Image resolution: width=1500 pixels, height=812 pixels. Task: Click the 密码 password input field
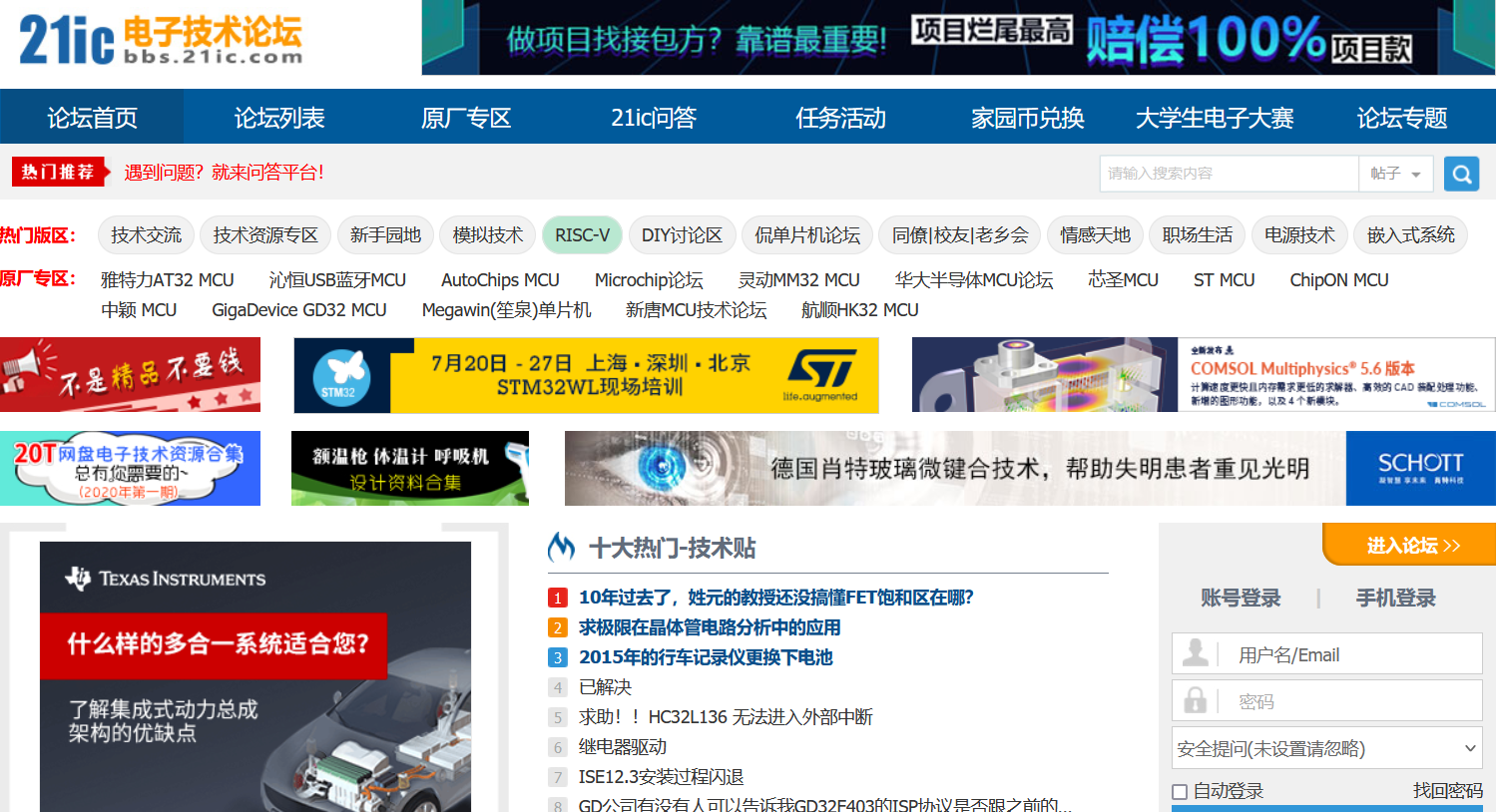click(1326, 701)
